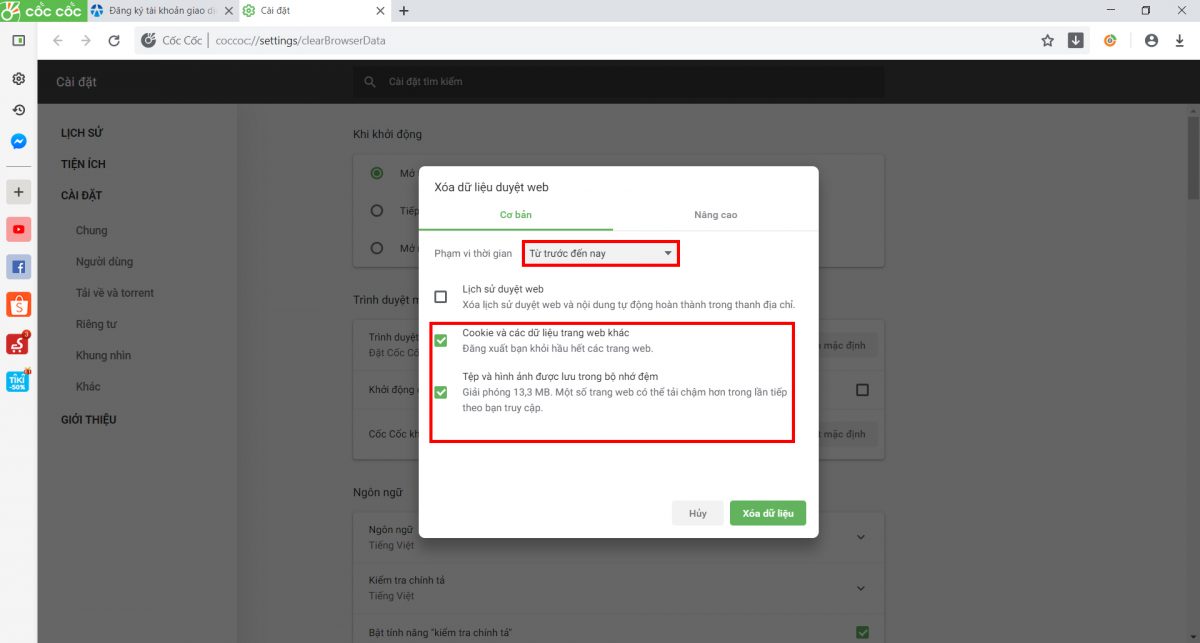The image size is (1200, 643).
Task: Click the Xóa dữ liệu button
Action: [x=767, y=513]
